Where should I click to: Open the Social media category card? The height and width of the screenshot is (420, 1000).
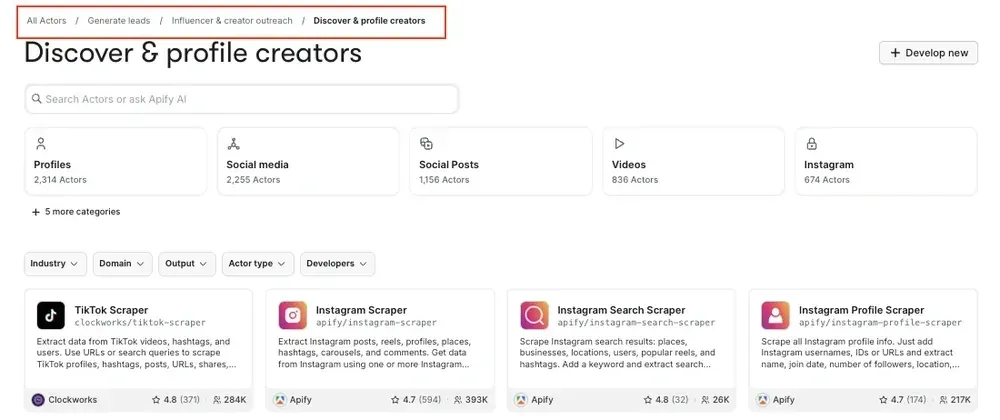click(308, 161)
